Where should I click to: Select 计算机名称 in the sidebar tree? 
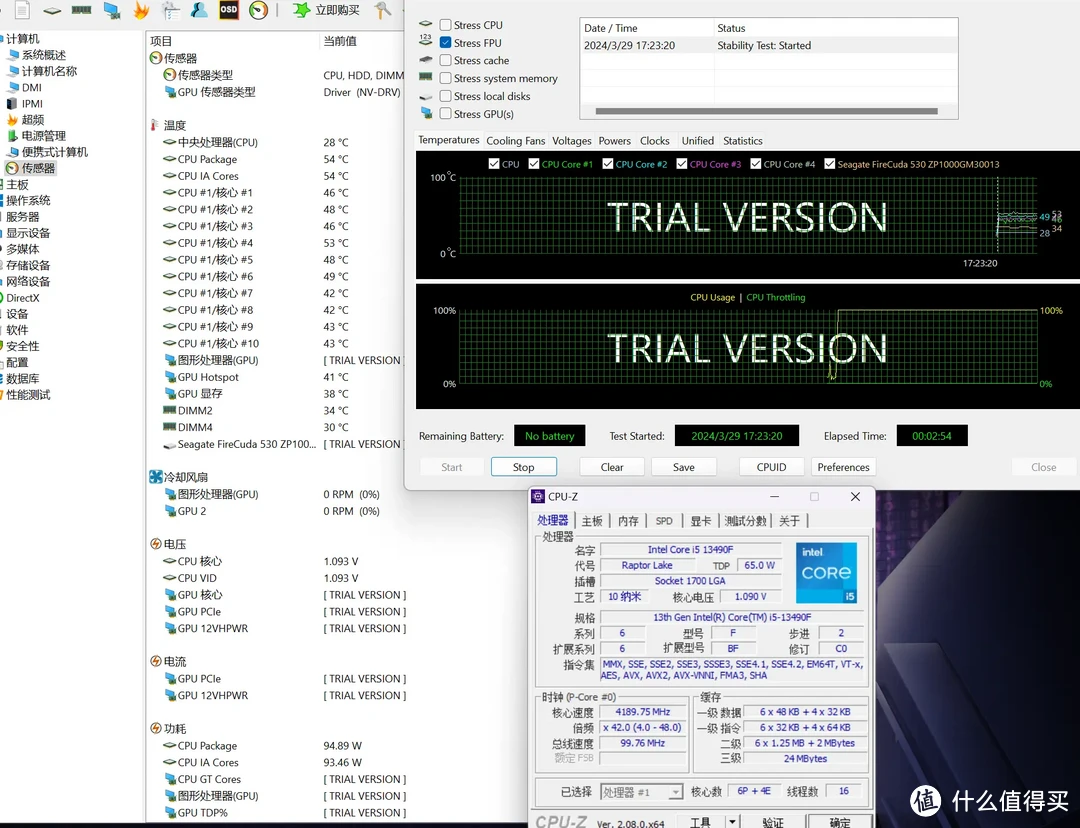point(50,71)
